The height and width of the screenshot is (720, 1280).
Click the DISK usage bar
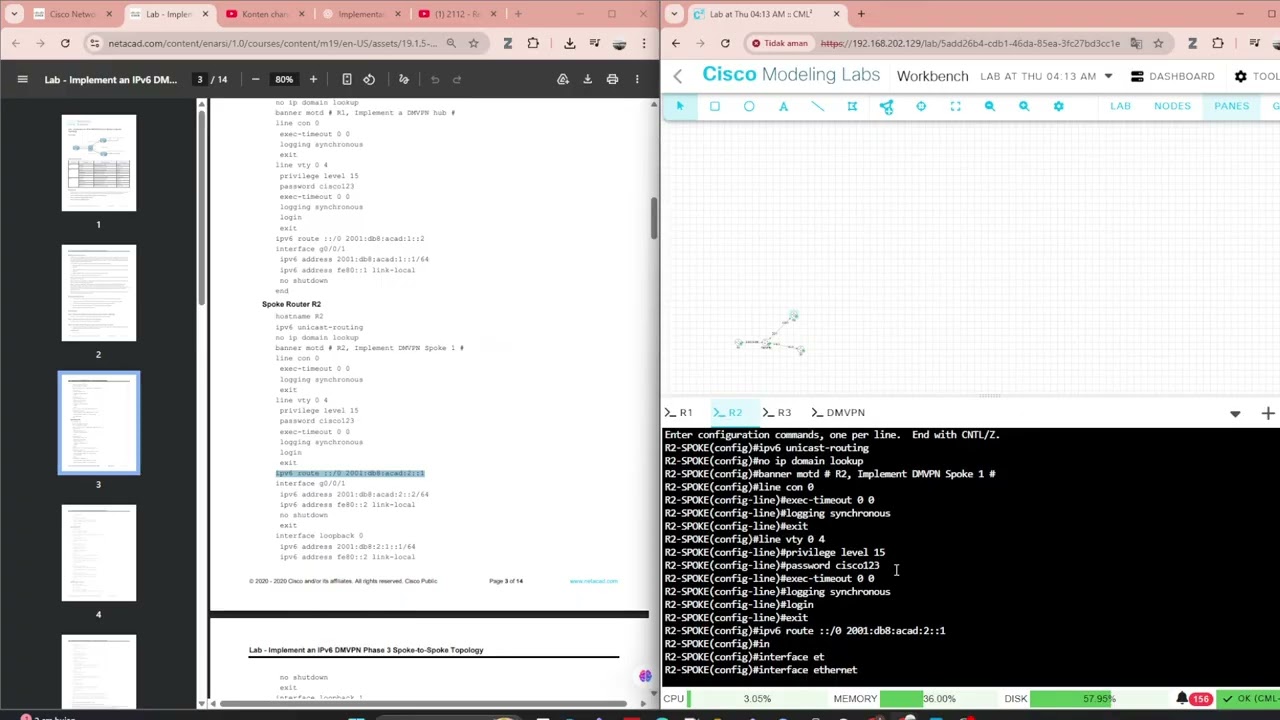pyautogui.click(x=1101, y=698)
